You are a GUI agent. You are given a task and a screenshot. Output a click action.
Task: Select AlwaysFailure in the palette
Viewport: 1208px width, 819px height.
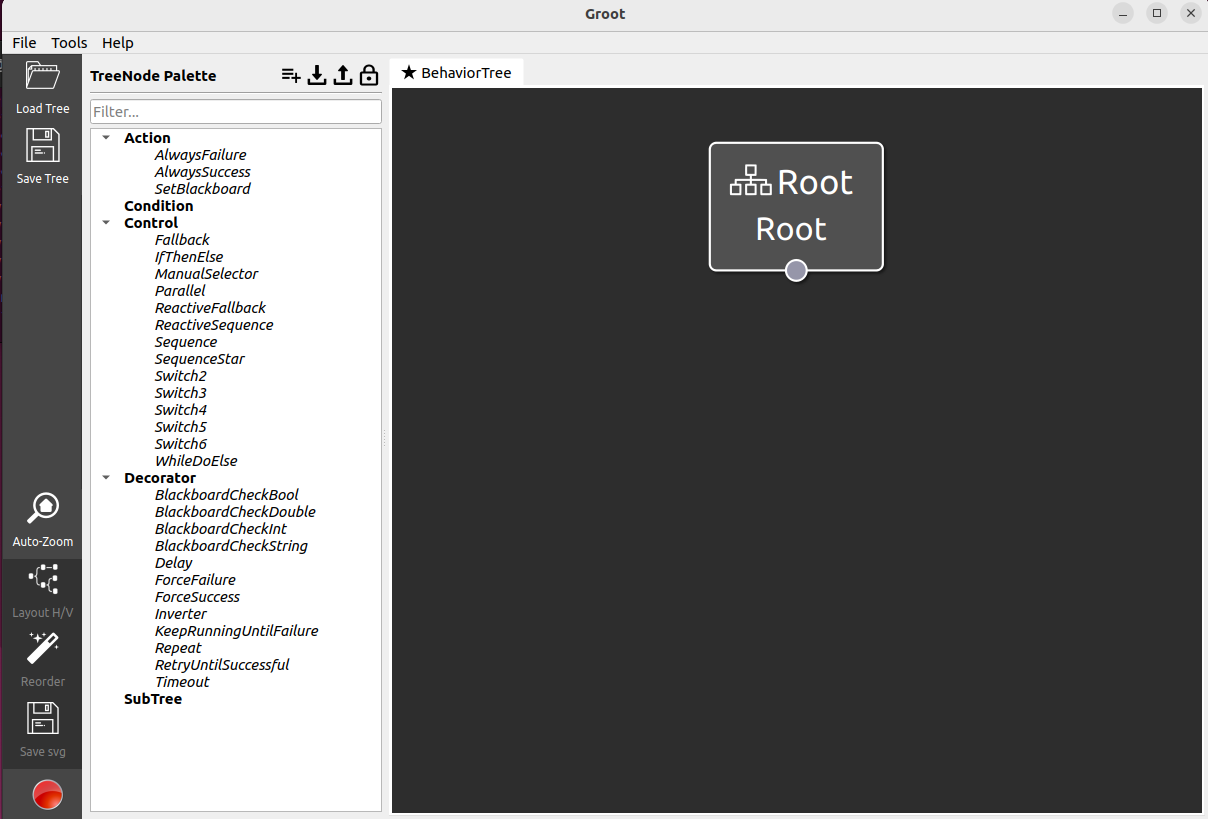200,155
